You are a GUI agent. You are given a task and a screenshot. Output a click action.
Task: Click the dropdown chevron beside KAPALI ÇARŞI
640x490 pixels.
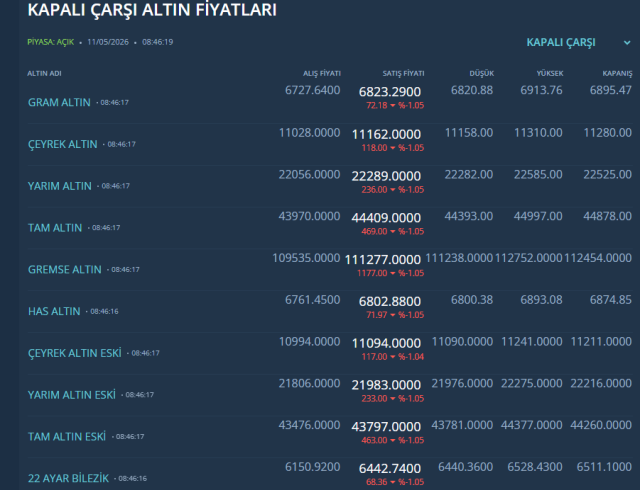pyautogui.click(x=627, y=42)
